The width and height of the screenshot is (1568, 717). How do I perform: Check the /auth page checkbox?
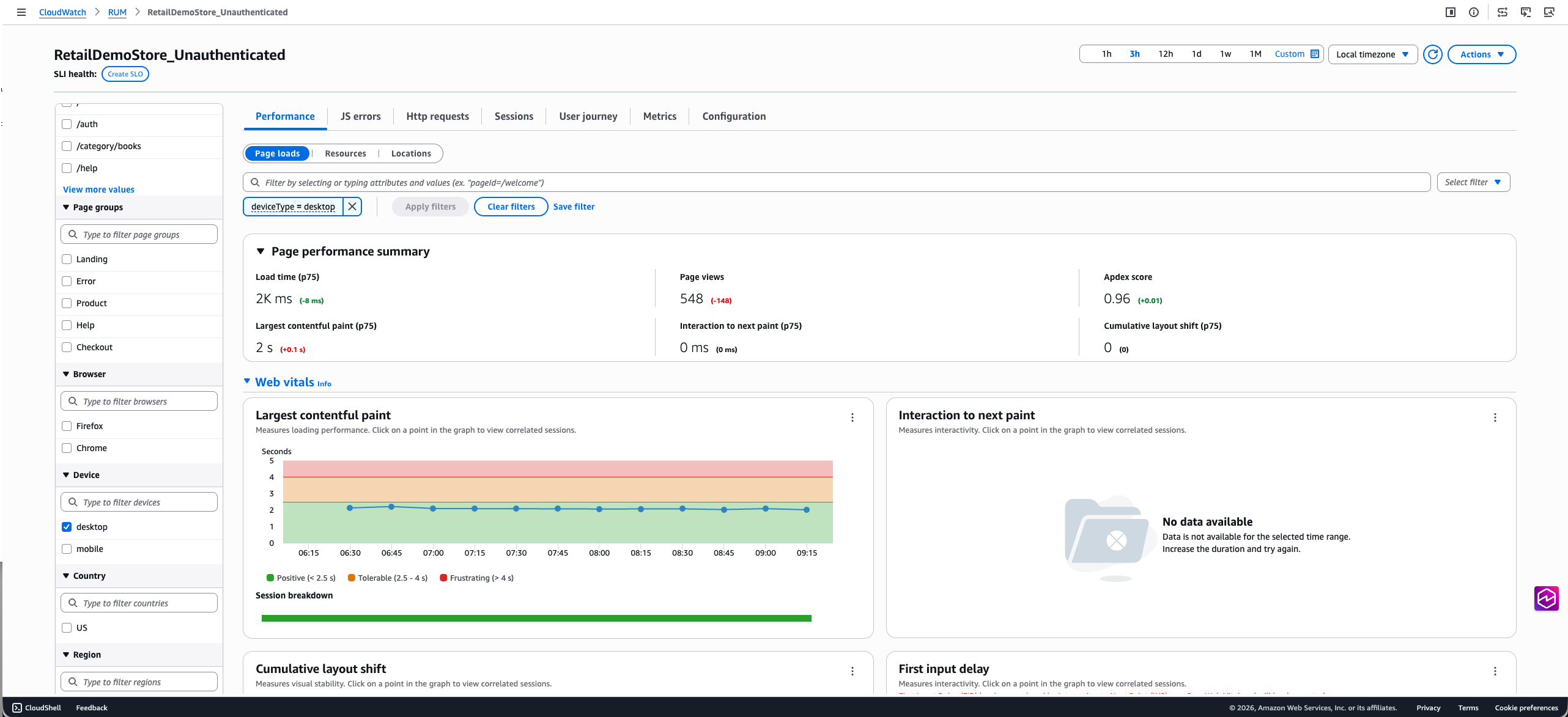click(x=67, y=124)
